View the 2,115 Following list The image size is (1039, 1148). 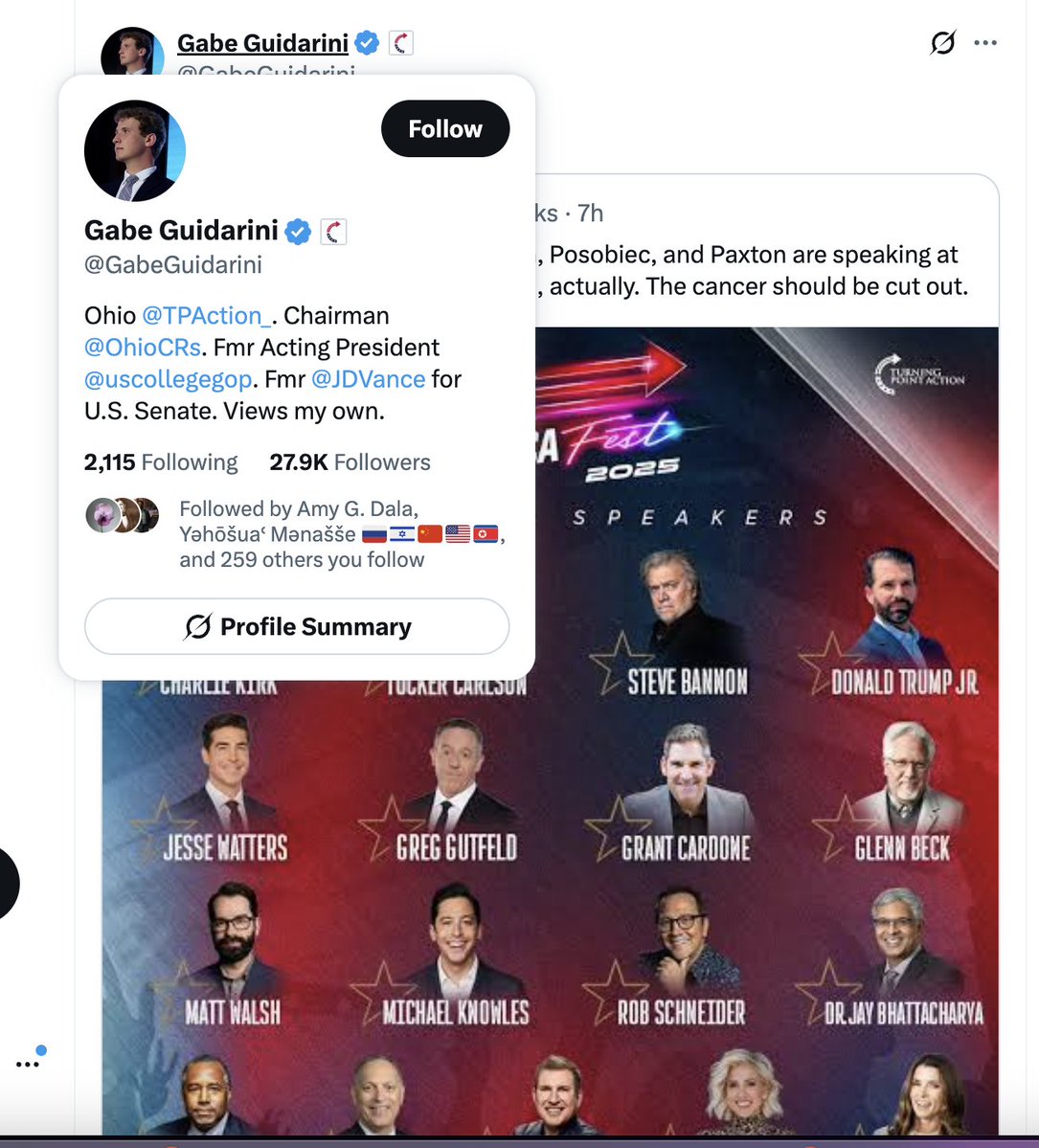[161, 462]
